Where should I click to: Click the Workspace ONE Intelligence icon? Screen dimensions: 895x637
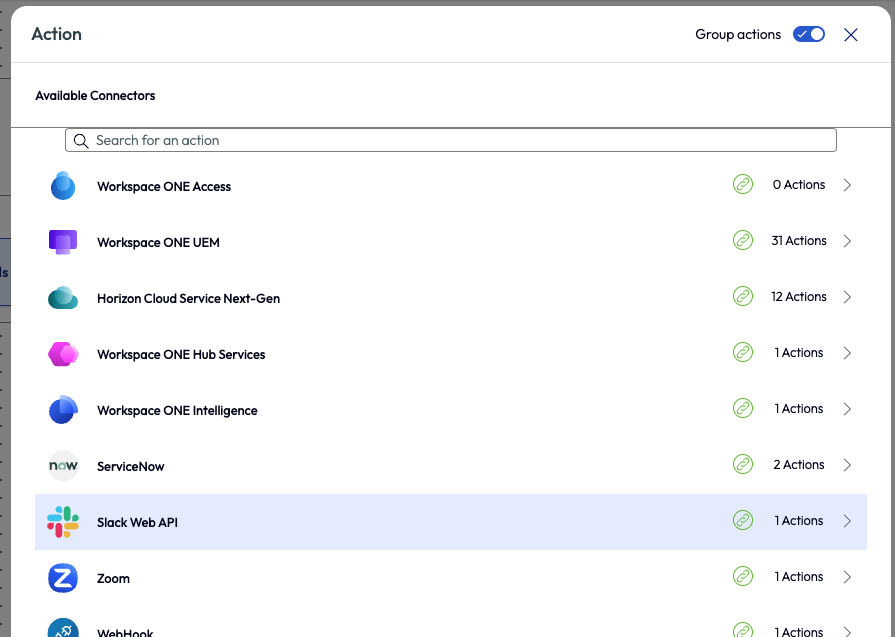(63, 410)
